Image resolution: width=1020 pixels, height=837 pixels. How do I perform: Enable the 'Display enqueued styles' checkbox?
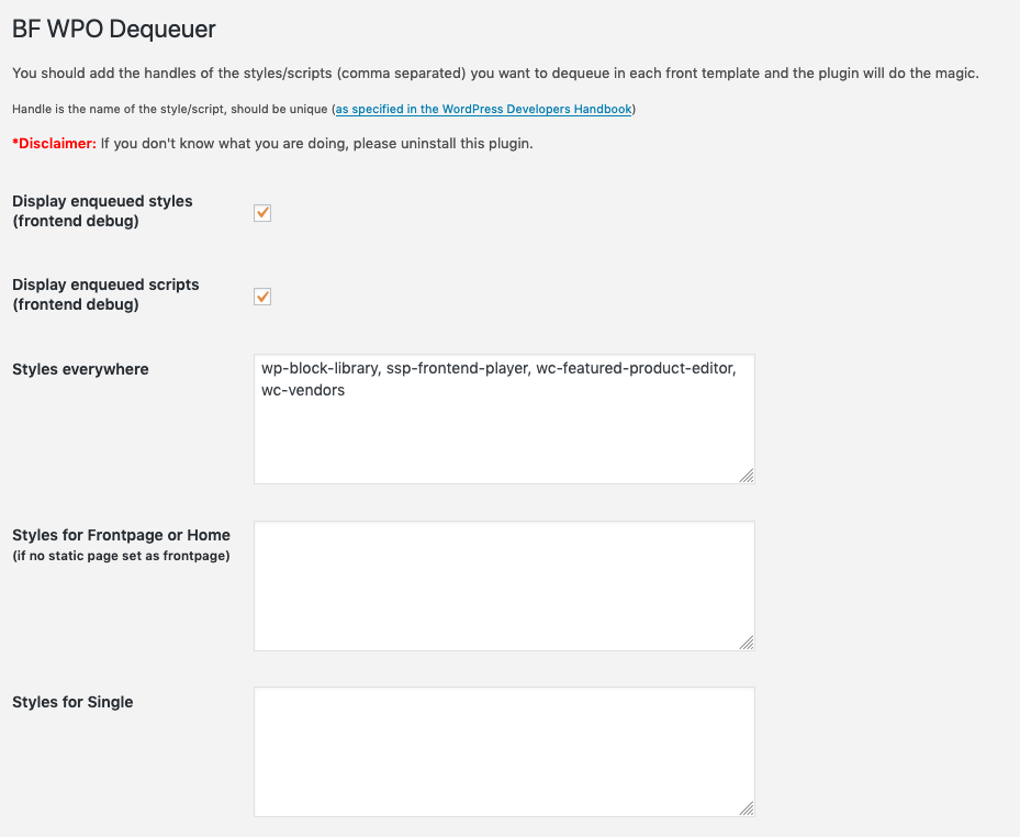coord(263,212)
